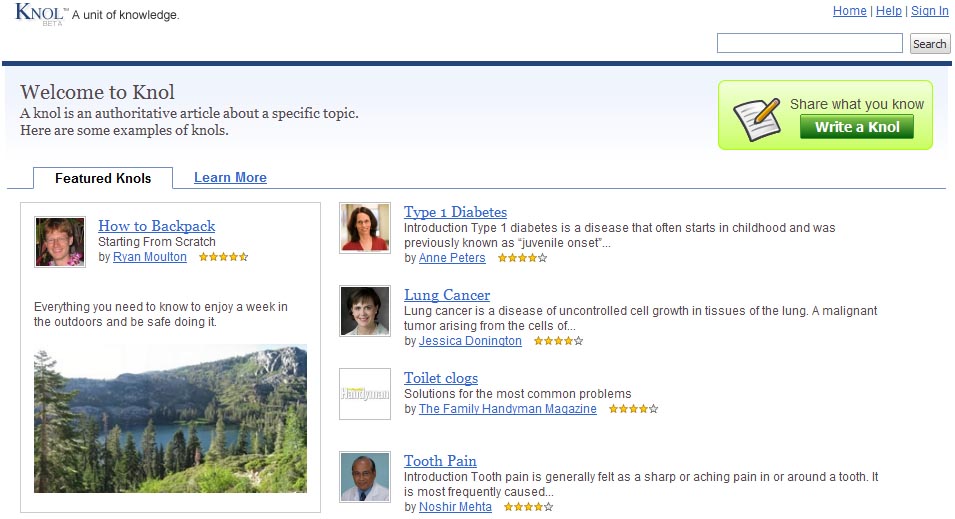
Task: Click the pencil and paper icon
Action: pos(756,119)
